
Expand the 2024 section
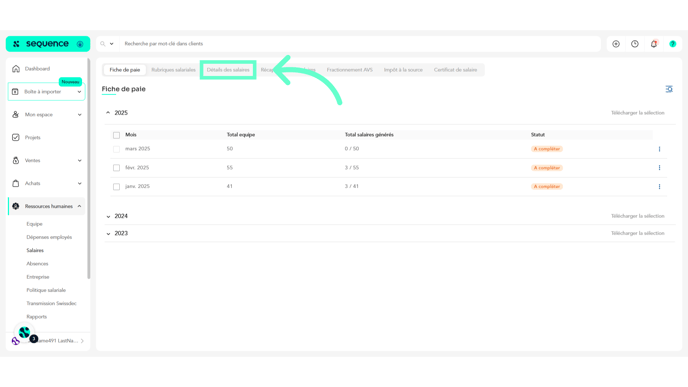pos(108,216)
